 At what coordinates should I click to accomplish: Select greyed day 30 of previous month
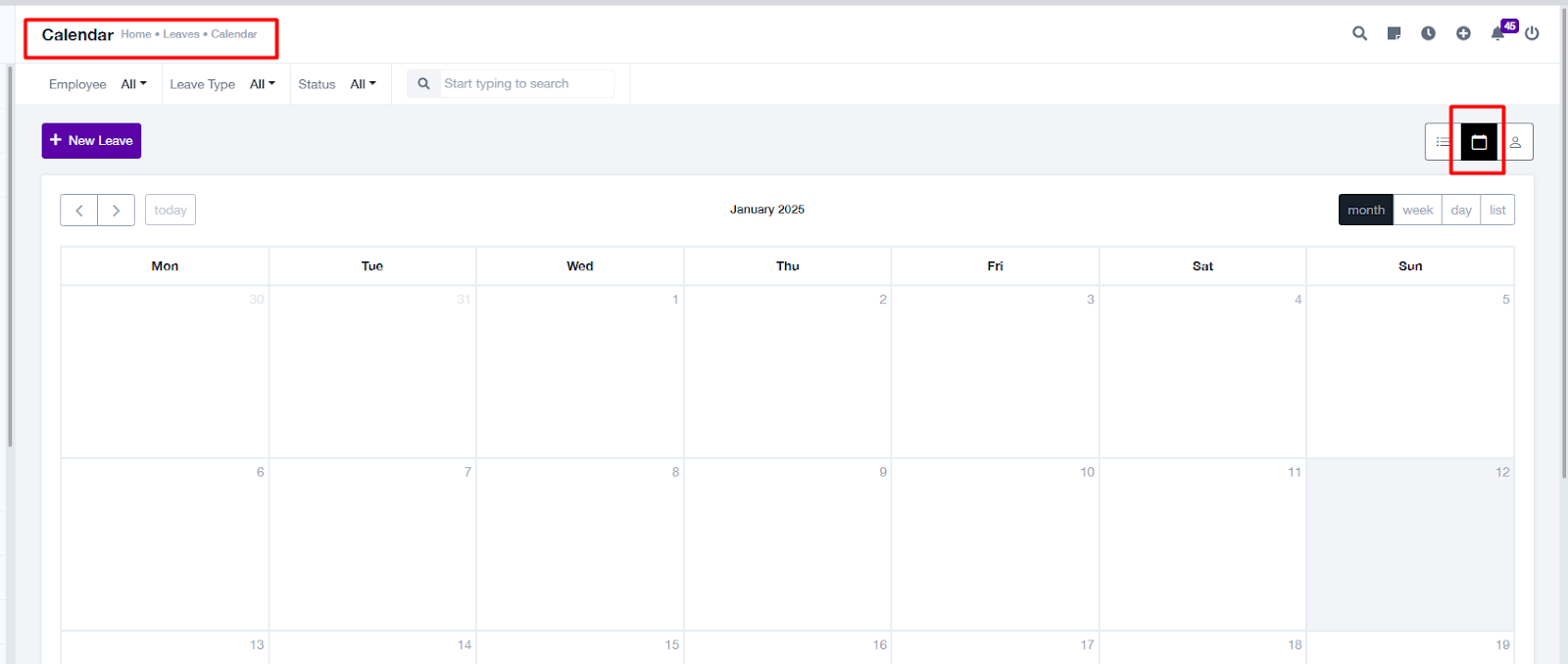tap(165, 372)
